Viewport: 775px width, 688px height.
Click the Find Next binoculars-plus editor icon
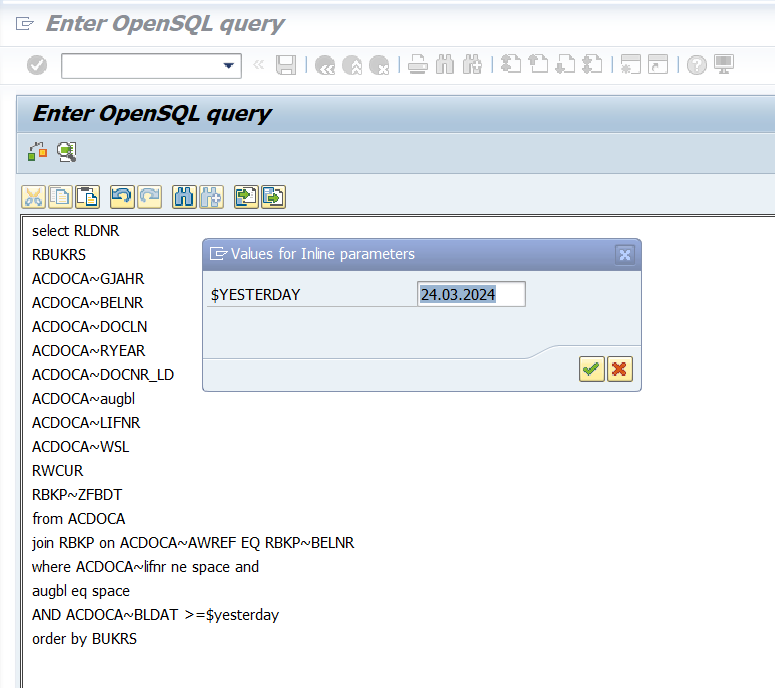pos(211,197)
